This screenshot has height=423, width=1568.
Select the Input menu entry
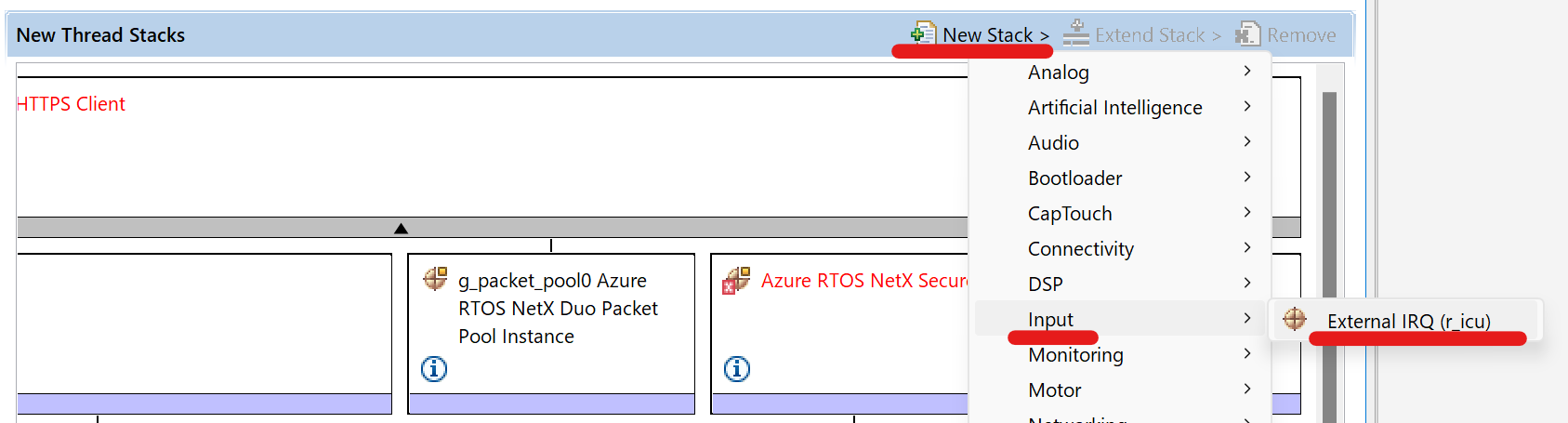pos(1120,319)
